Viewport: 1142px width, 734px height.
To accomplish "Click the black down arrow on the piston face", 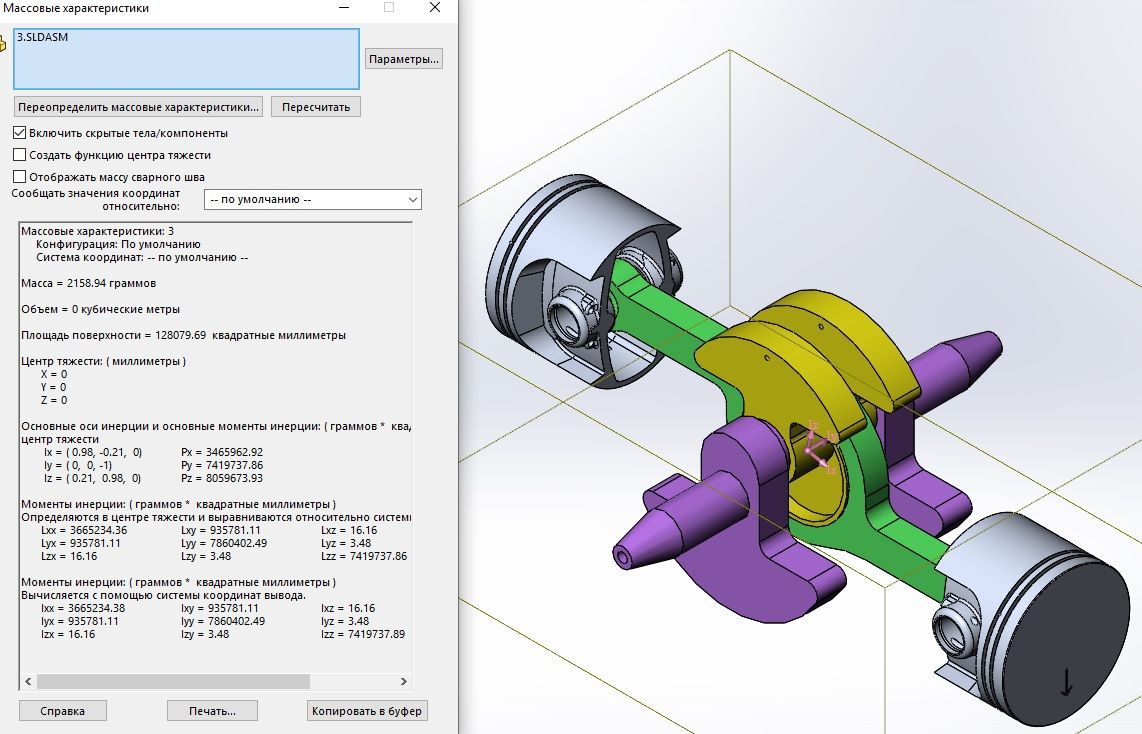I will pyautogui.click(x=1065, y=682).
